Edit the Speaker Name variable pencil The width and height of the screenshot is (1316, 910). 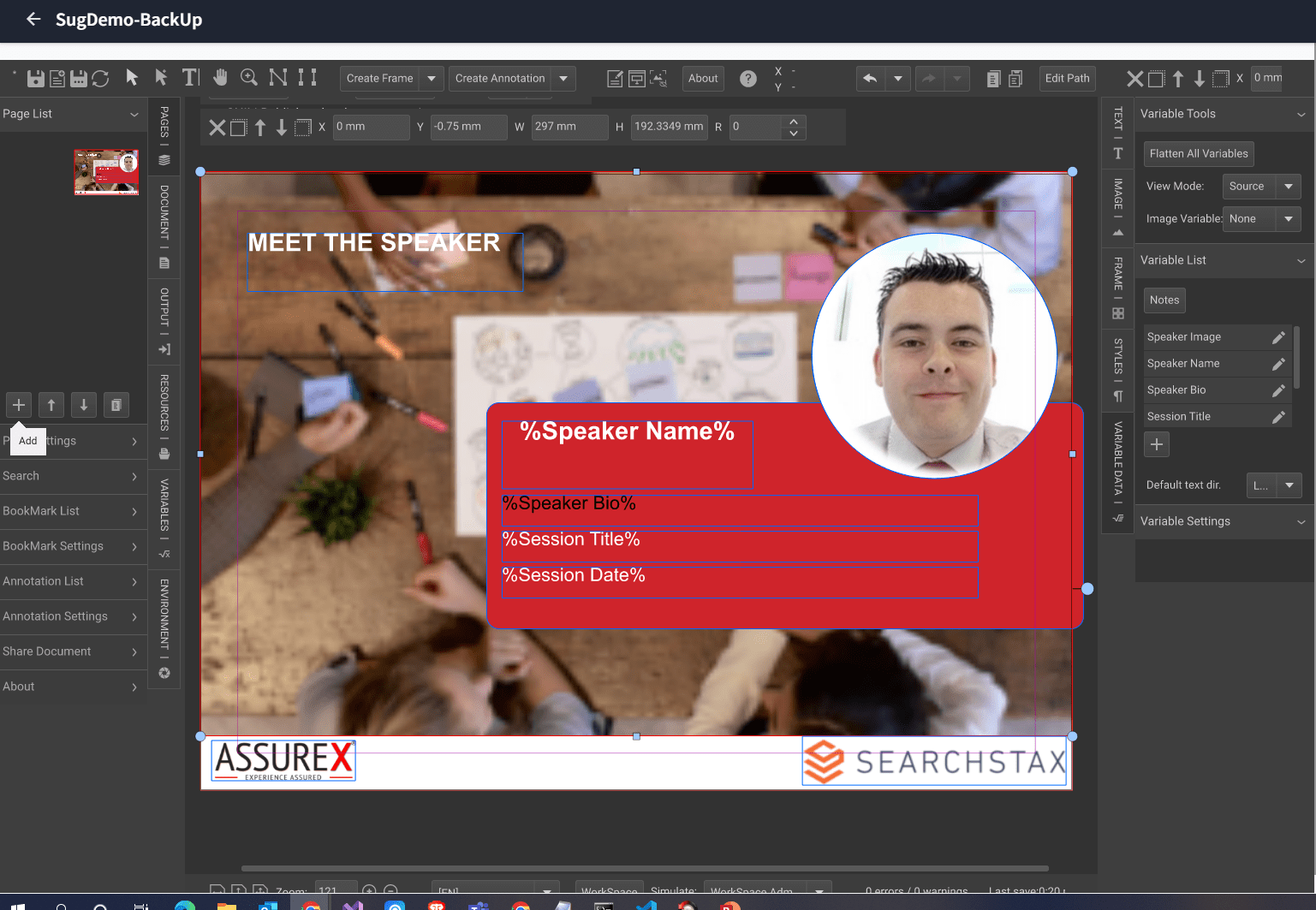(1278, 364)
